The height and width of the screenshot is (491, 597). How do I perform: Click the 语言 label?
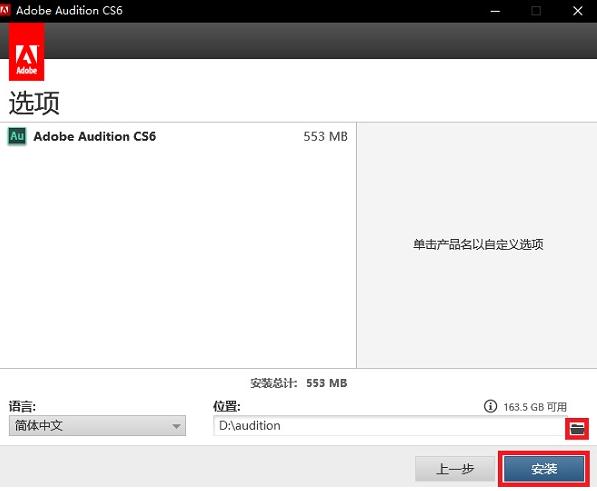pyautogui.click(x=22, y=406)
